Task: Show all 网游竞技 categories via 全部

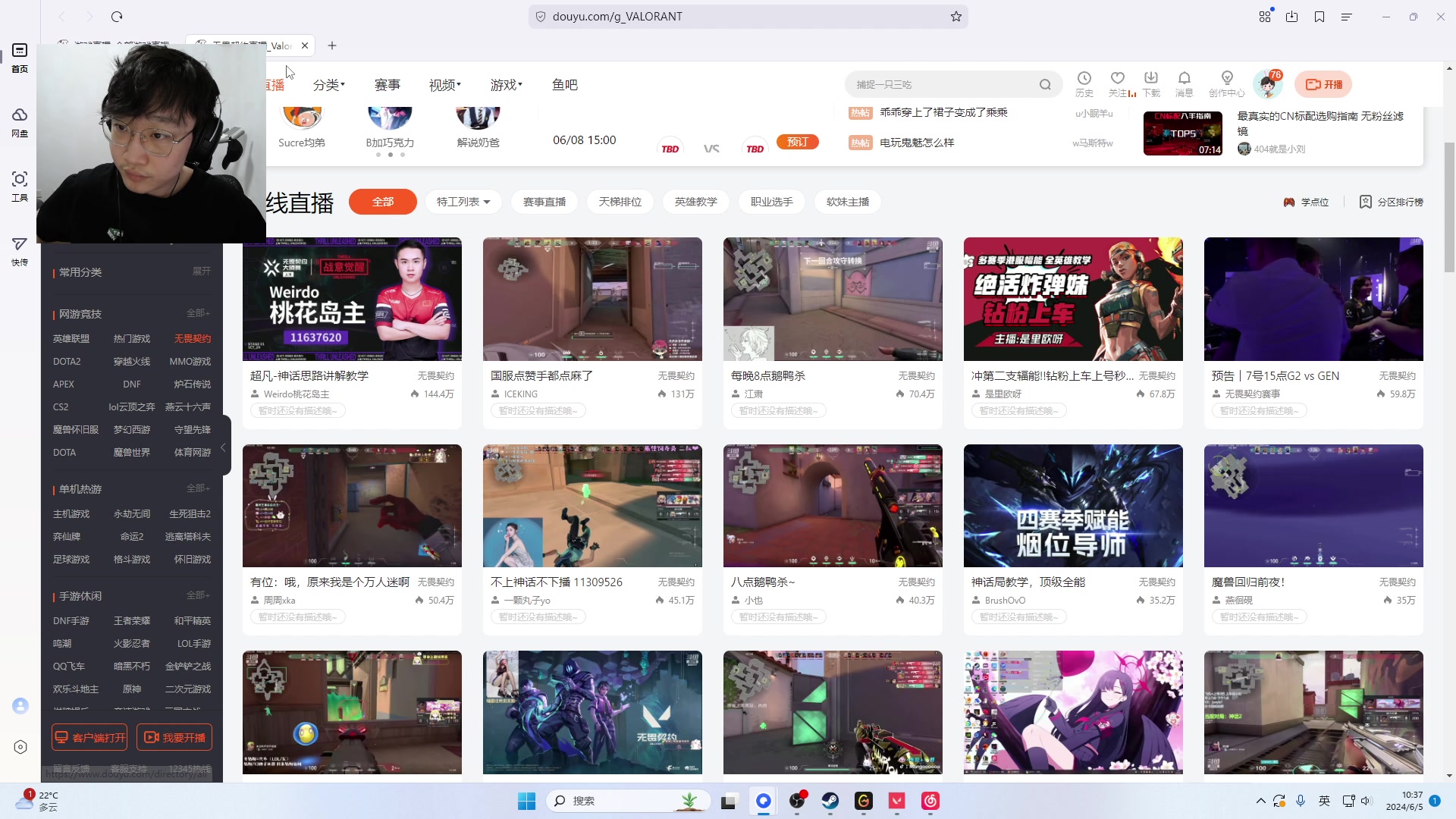Action: pyautogui.click(x=199, y=313)
